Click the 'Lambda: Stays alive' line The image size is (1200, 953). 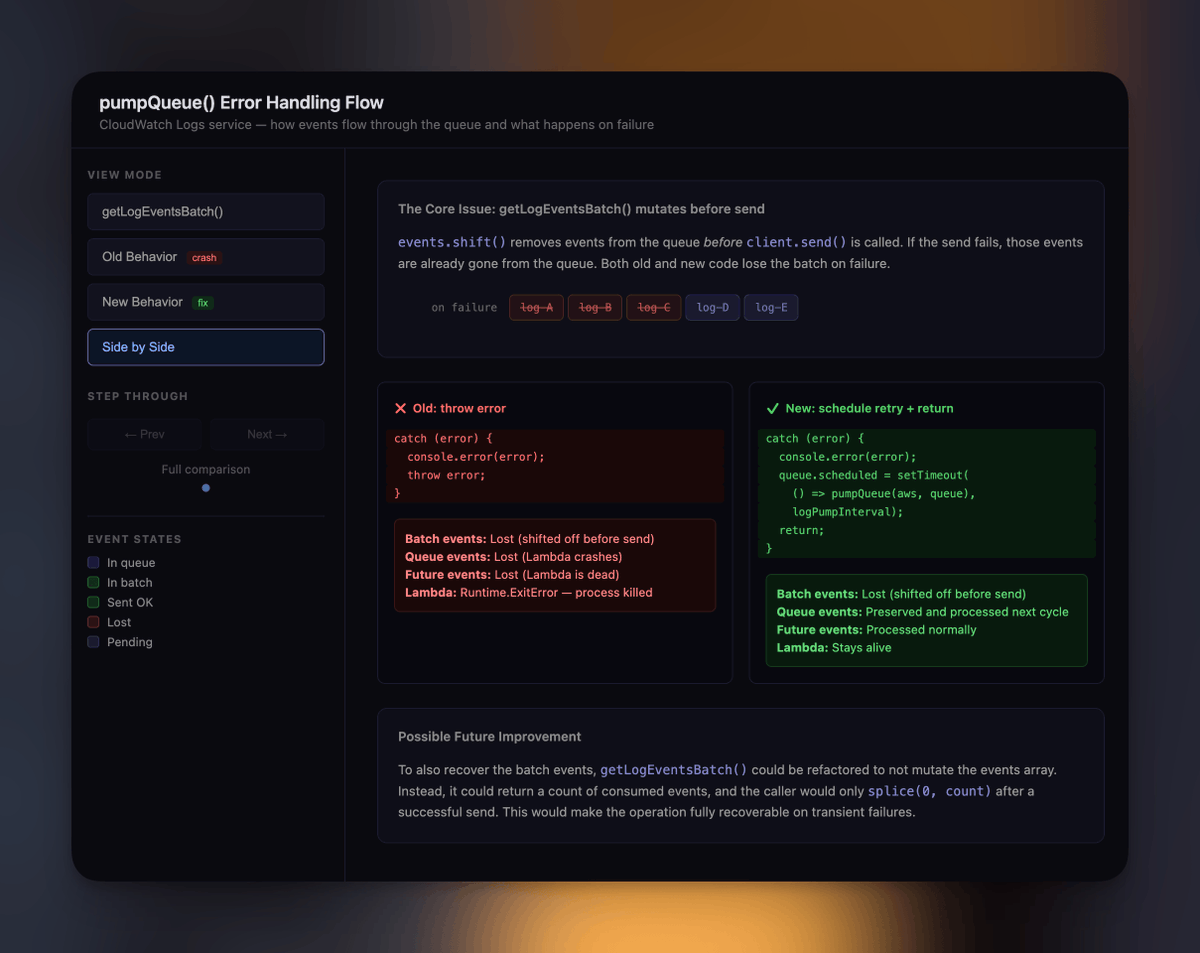[834, 648]
